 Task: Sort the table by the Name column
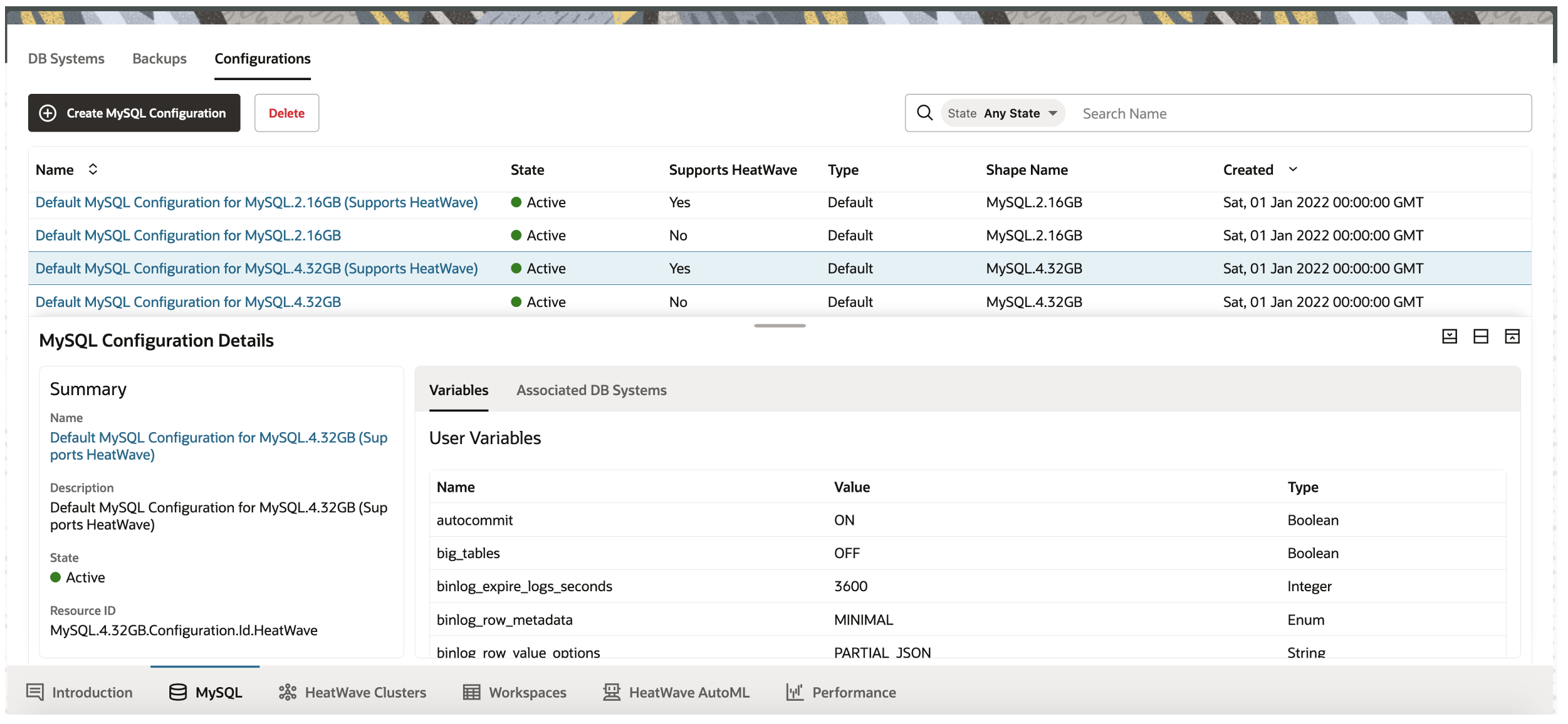91,169
